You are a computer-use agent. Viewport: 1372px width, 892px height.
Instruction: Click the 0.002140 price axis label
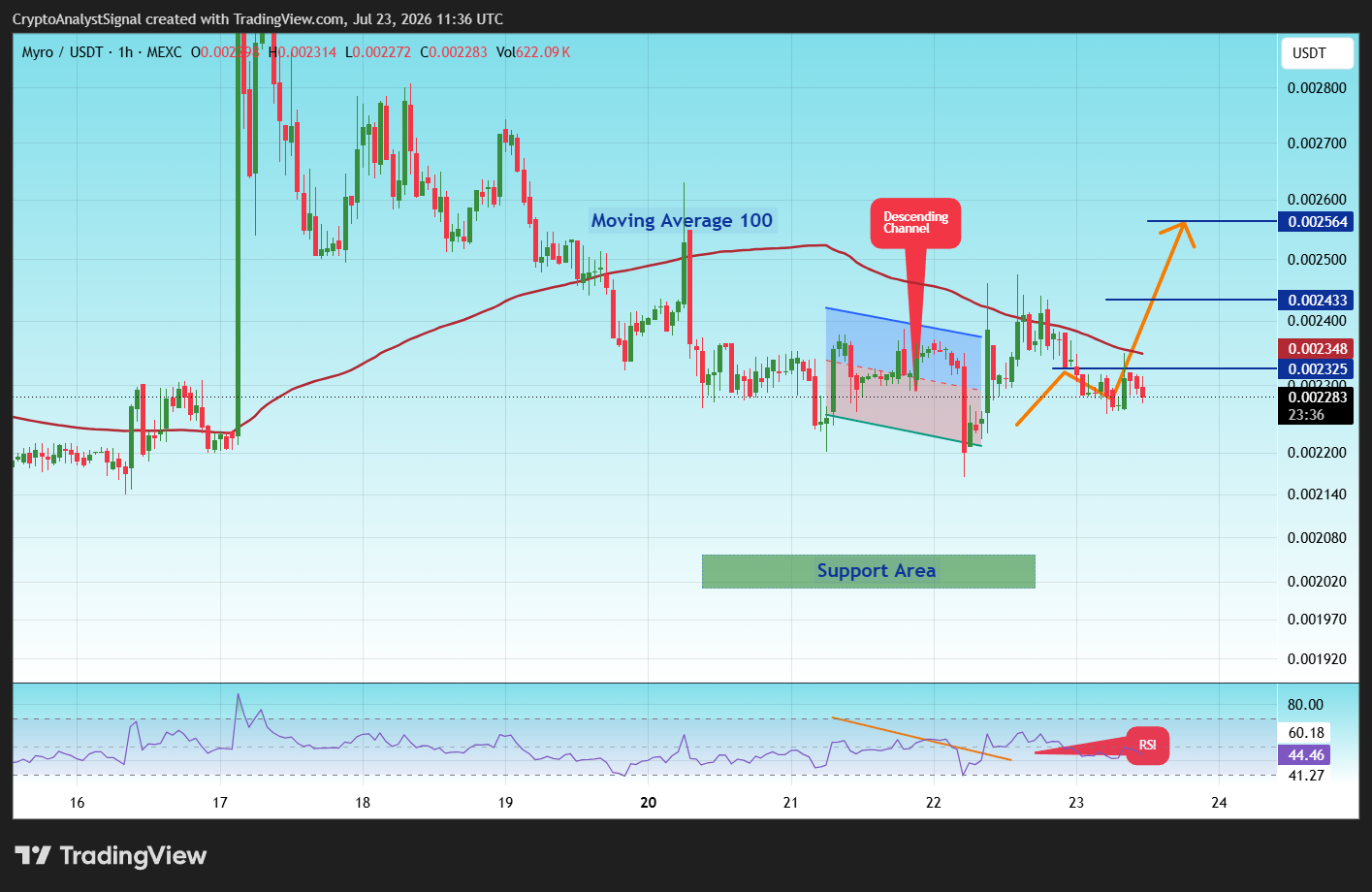point(1317,494)
